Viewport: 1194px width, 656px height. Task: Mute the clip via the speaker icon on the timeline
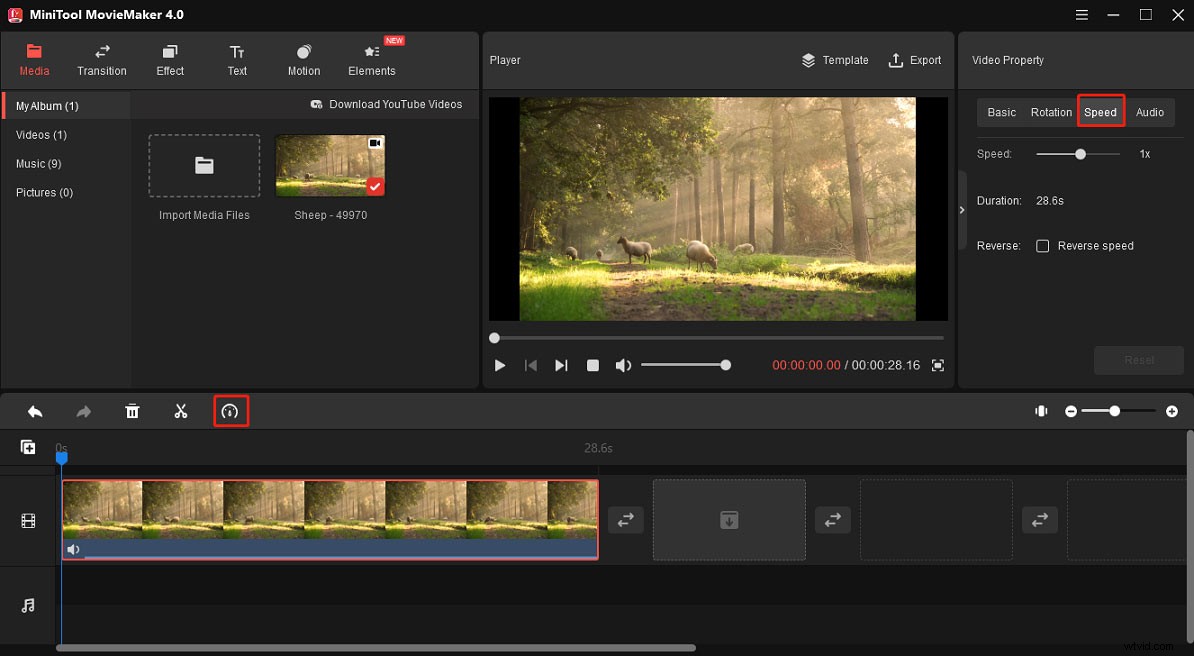point(74,548)
